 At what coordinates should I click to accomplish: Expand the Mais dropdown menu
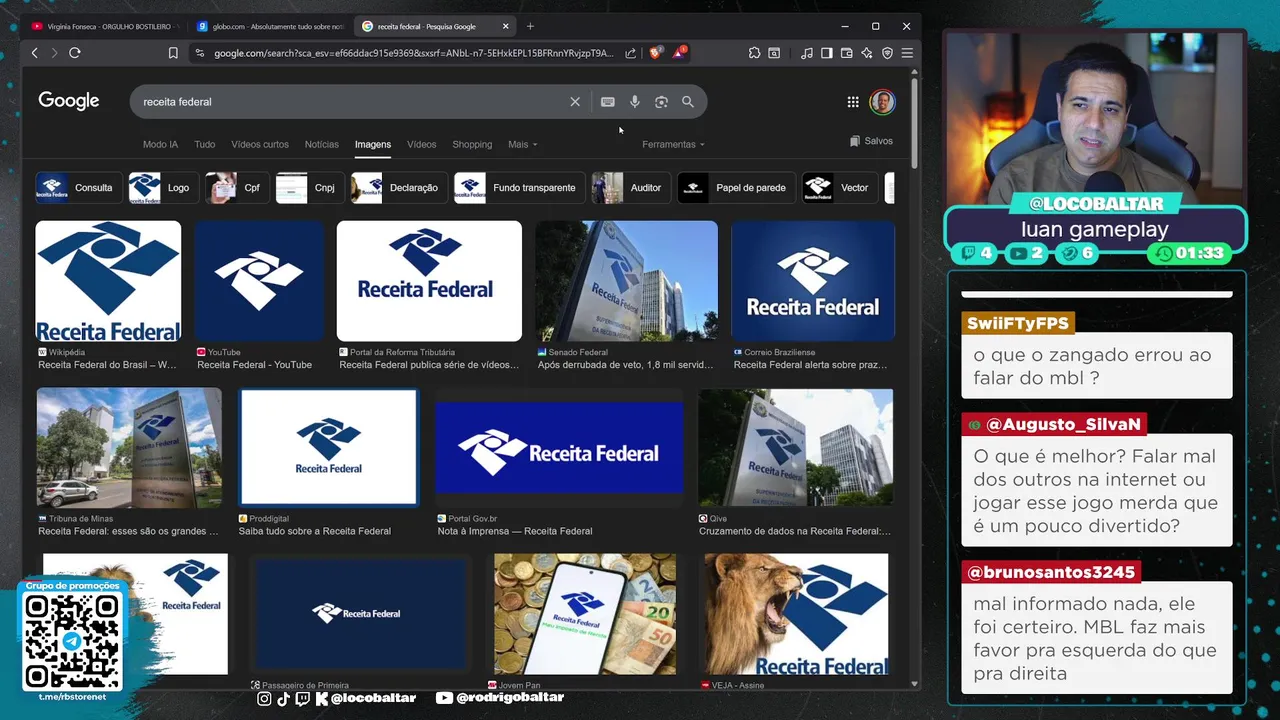[x=522, y=144]
